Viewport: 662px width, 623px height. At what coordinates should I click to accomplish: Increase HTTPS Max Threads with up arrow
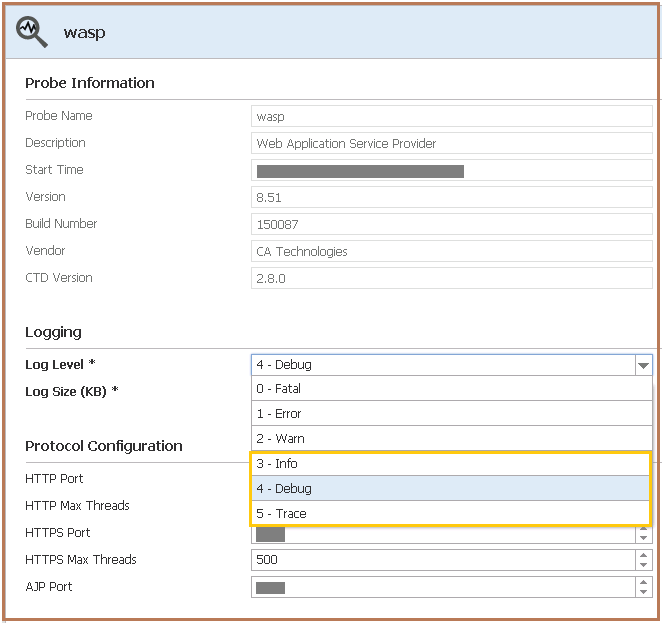[x=644, y=555]
